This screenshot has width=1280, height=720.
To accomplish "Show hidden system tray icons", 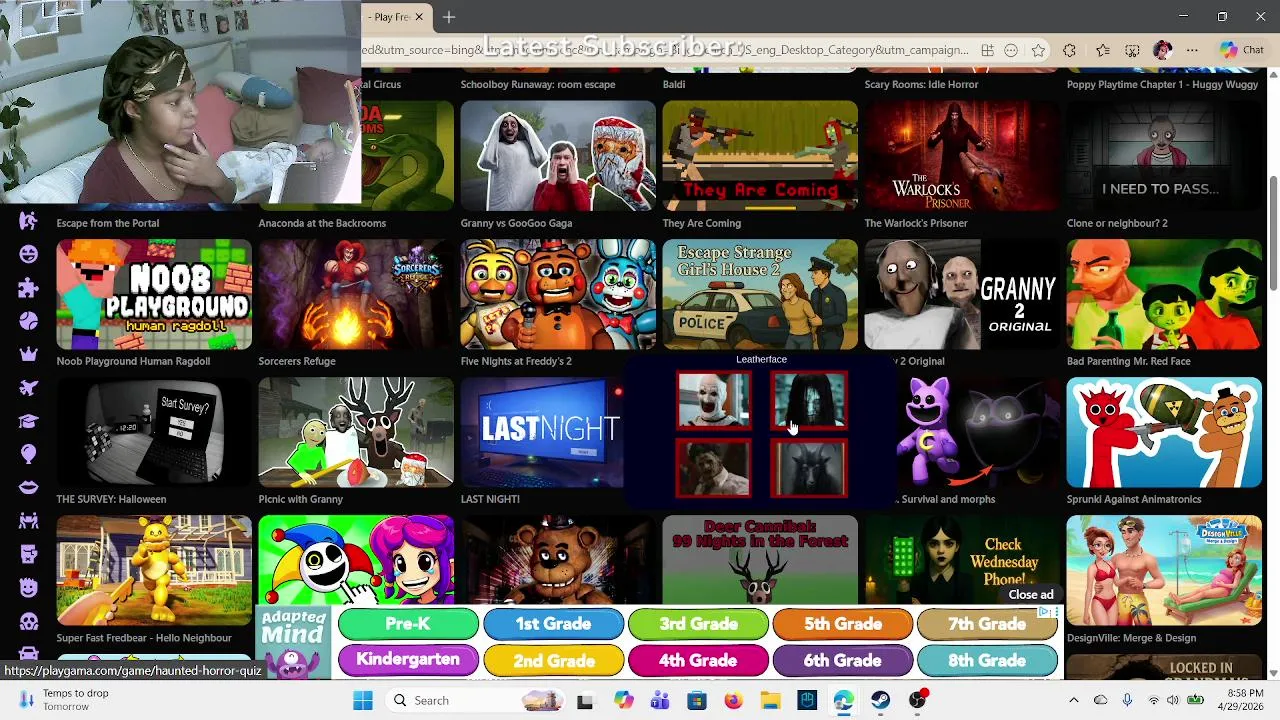I will (1074, 700).
